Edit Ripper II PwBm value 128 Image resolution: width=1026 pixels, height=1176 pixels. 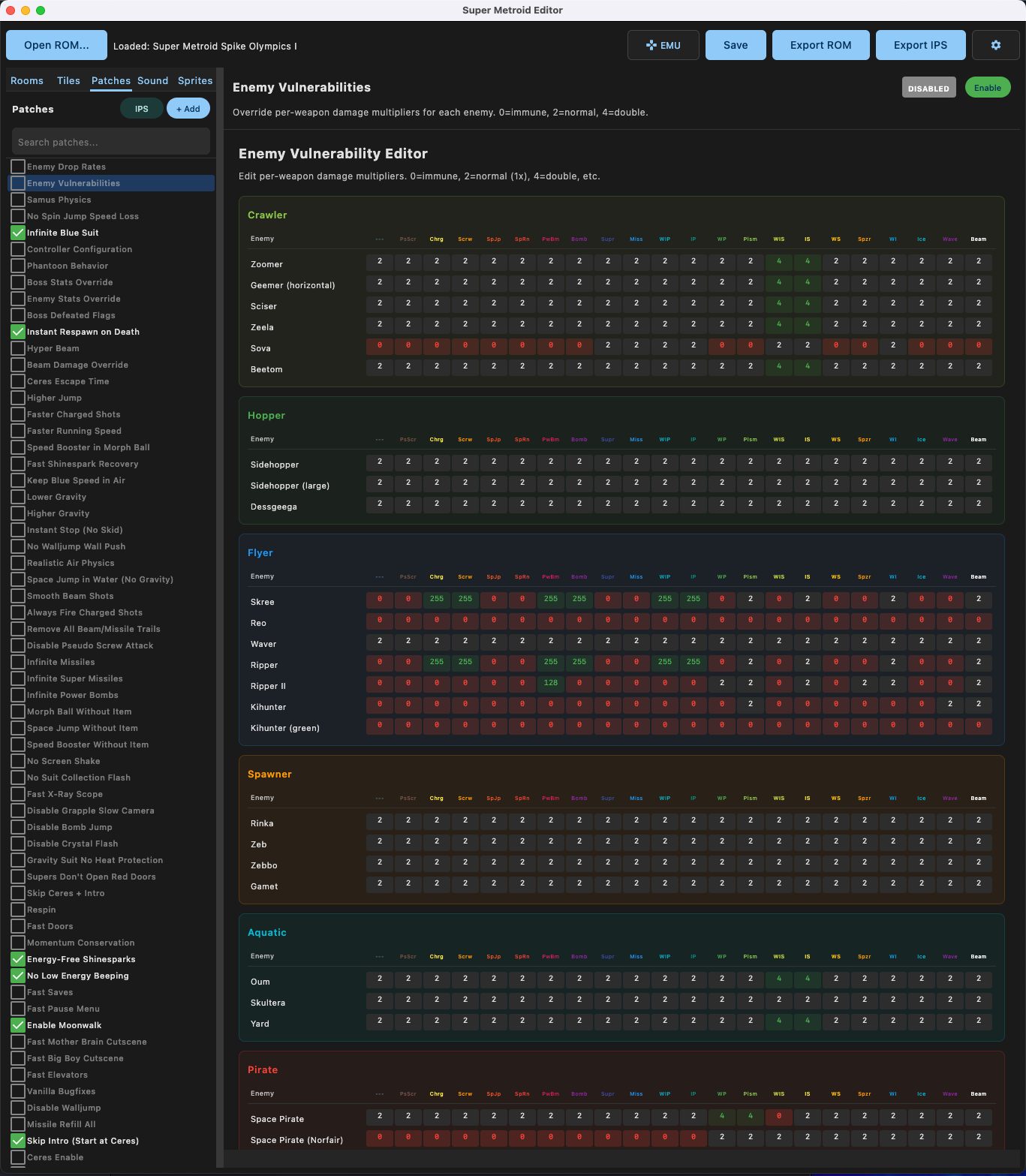[x=551, y=683]
